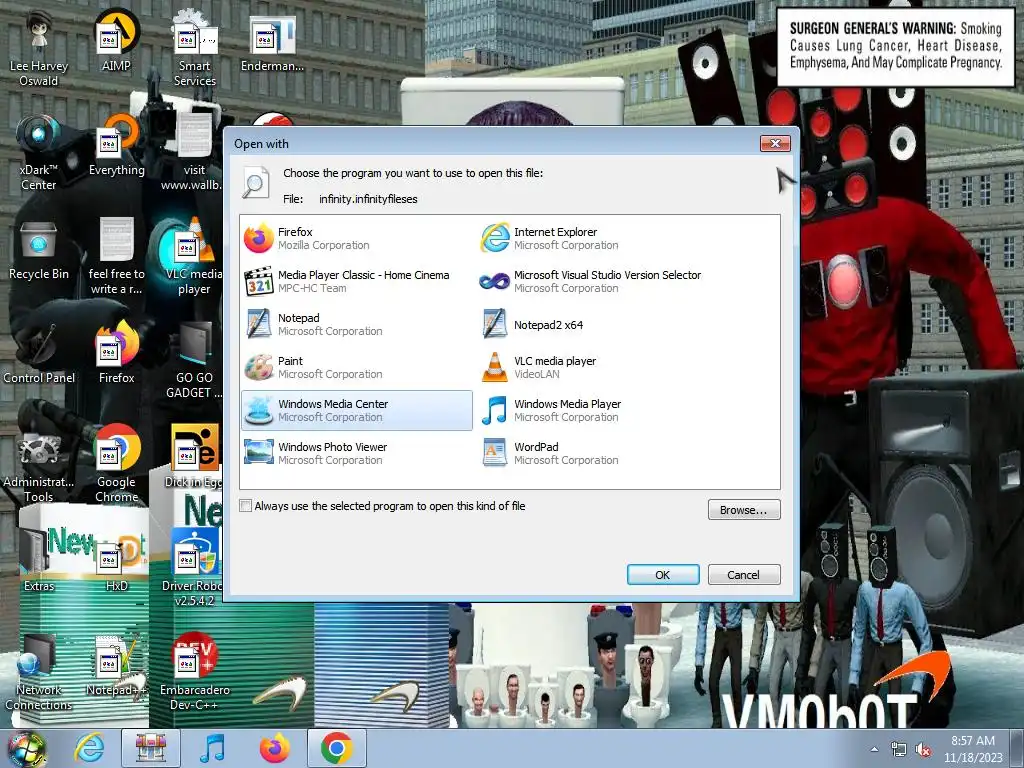
Task: Select the xDark Center desktop icon
Action: pyautogui.click(x=39, y=153)
